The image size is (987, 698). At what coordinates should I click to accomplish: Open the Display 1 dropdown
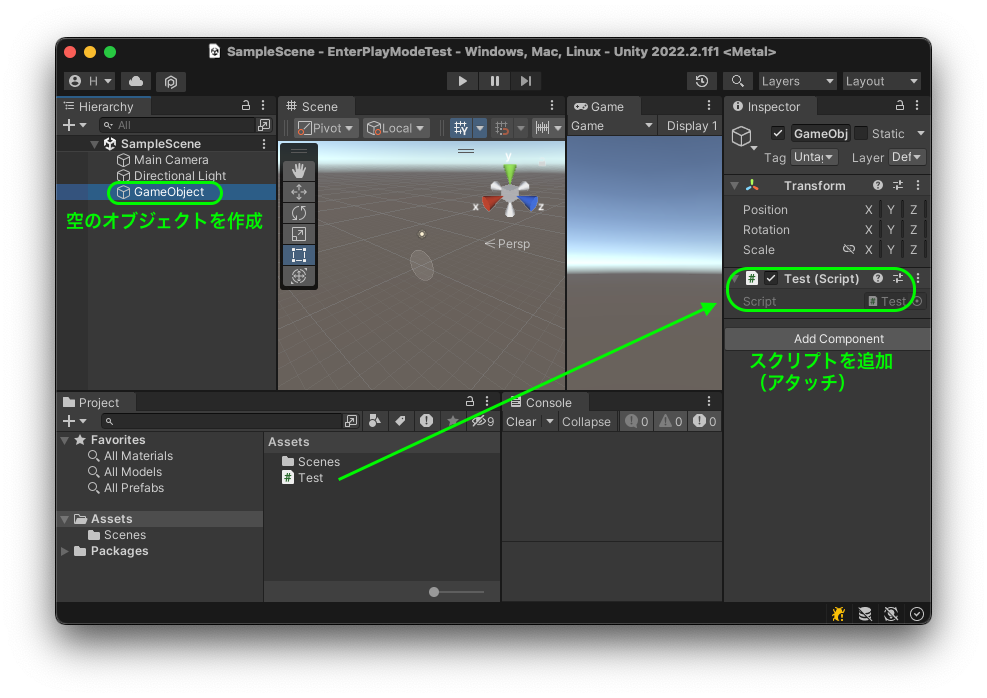(691, 126)
